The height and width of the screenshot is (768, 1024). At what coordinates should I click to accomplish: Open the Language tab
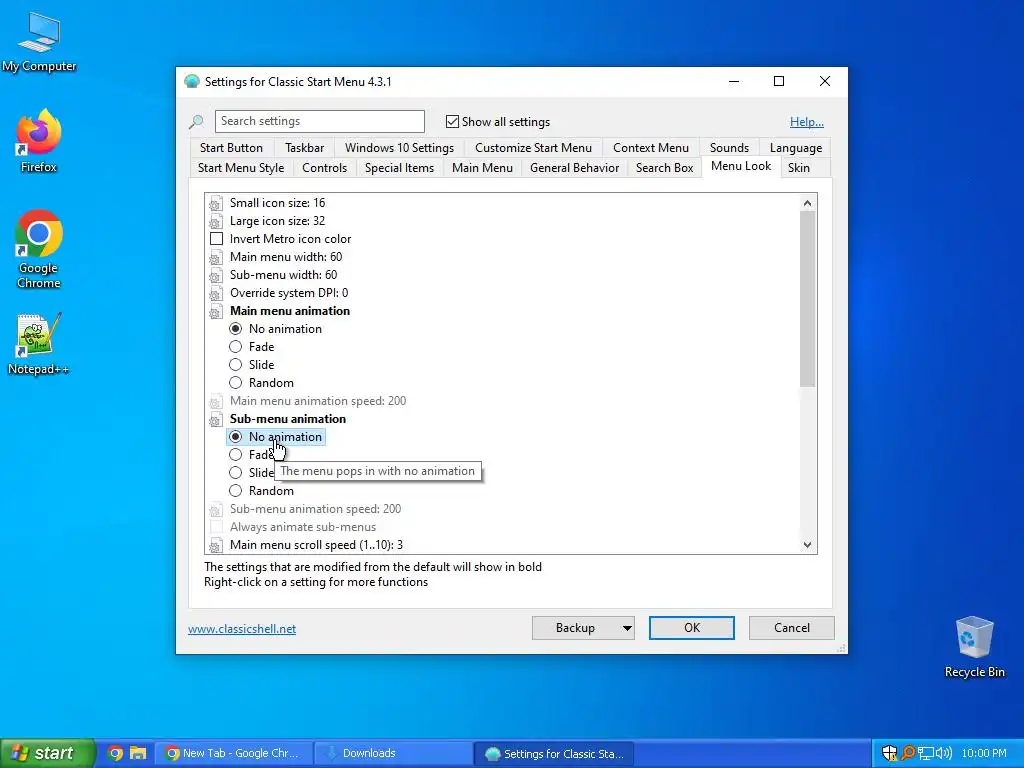(x=795, y=148)
